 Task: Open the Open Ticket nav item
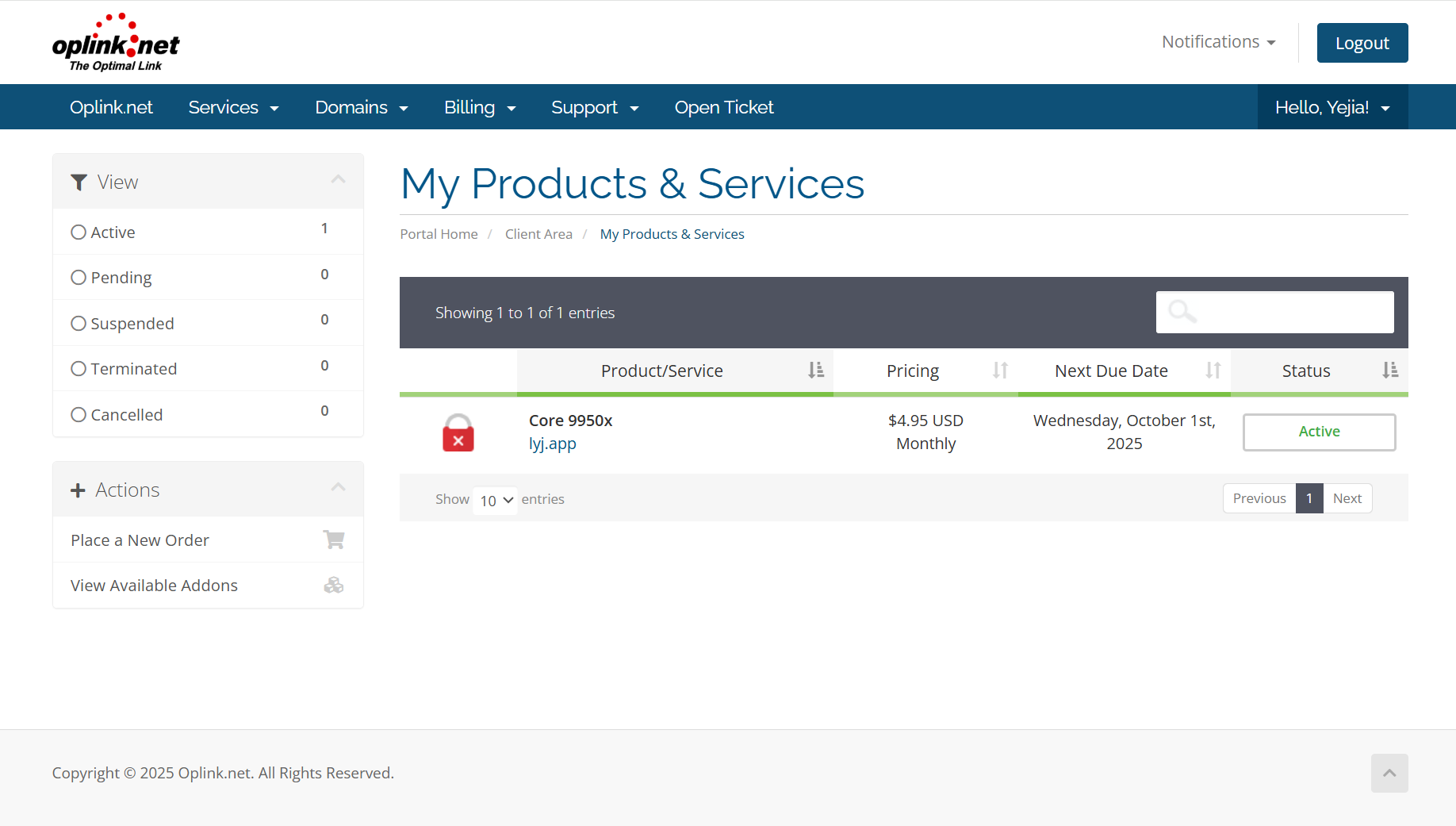tap(724, 107)
